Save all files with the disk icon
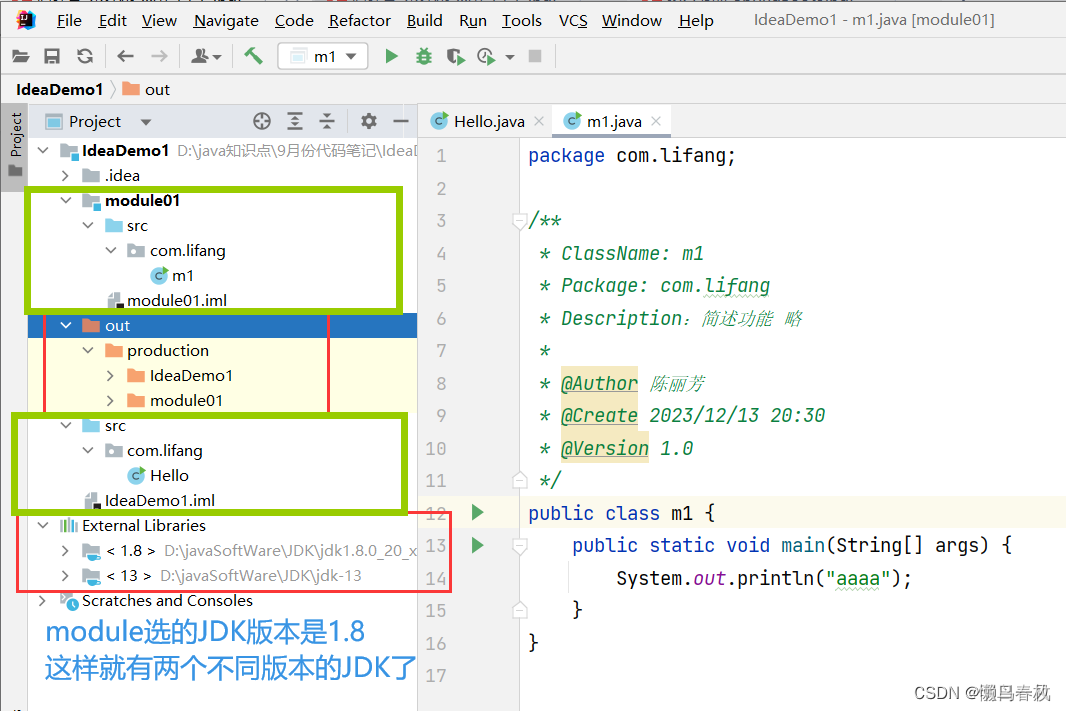 51,56
